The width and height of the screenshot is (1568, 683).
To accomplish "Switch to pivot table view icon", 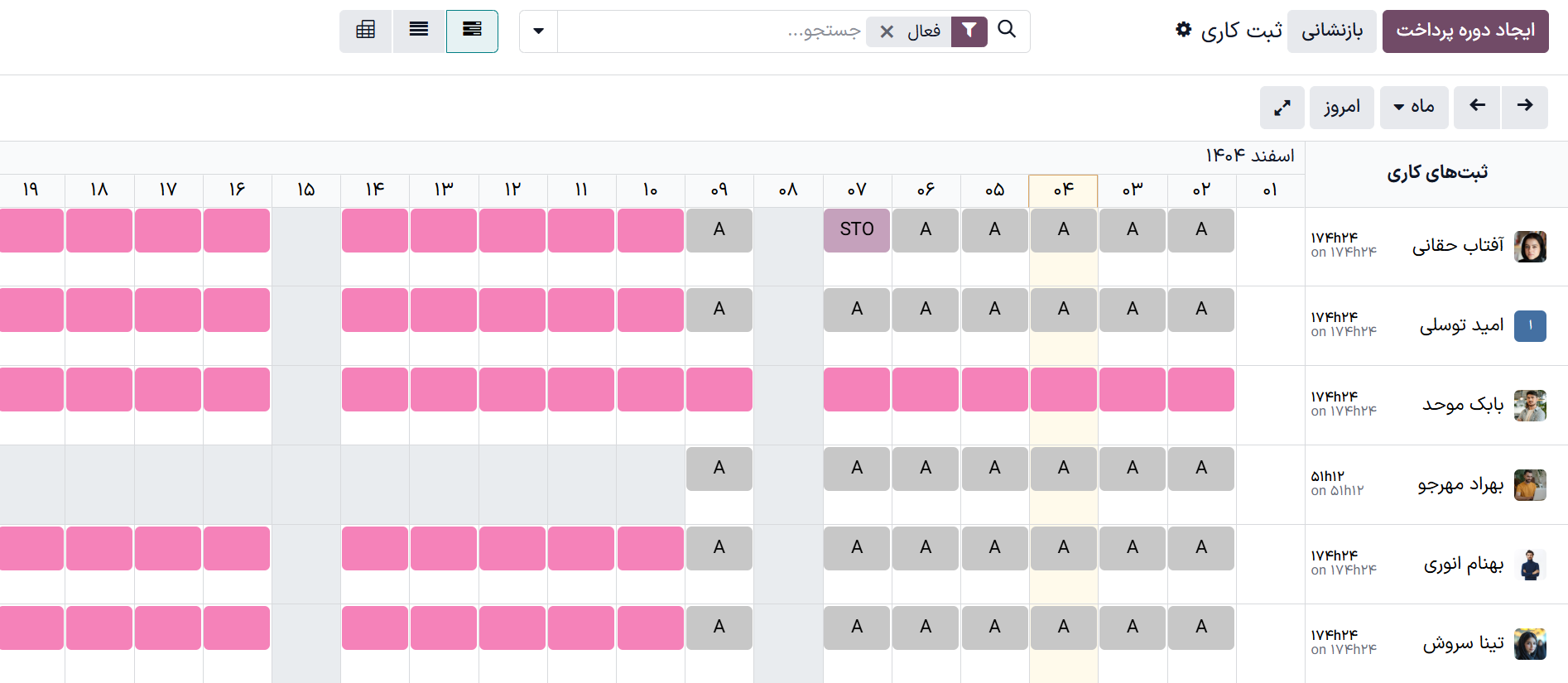I will 365,31.
